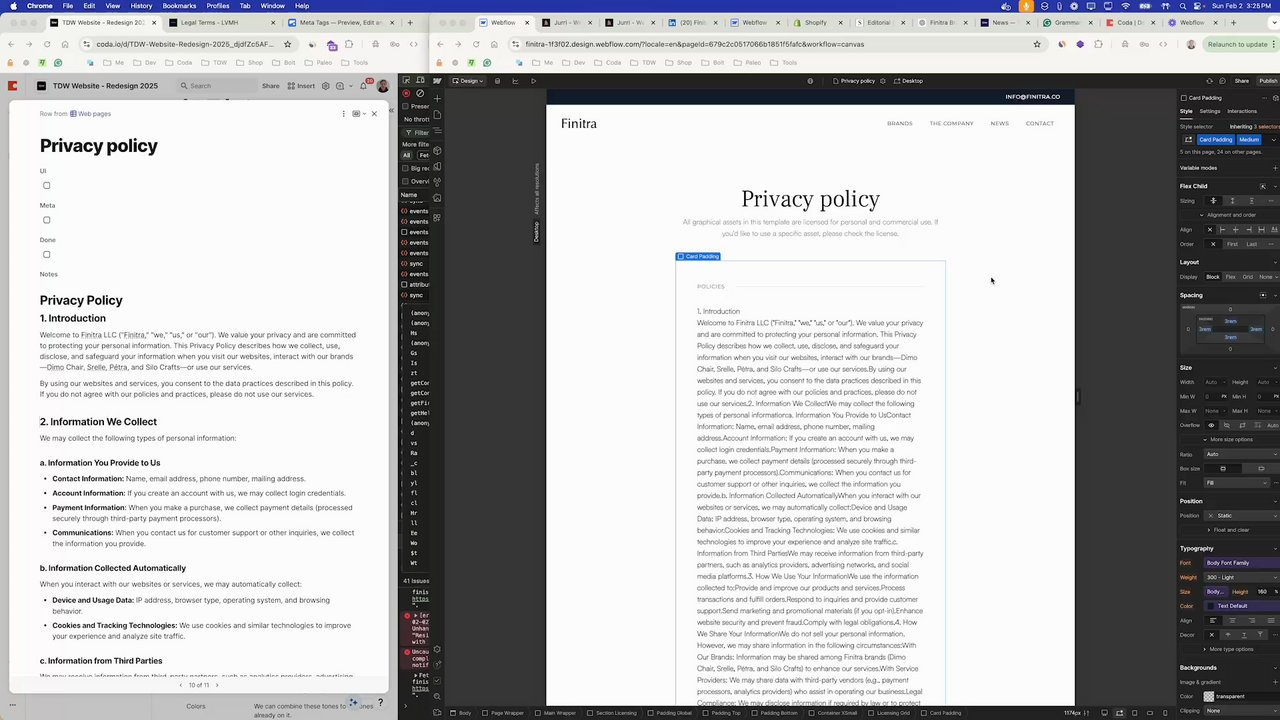
Task: Close the Coda row detail panel
Action: [374, 114]
